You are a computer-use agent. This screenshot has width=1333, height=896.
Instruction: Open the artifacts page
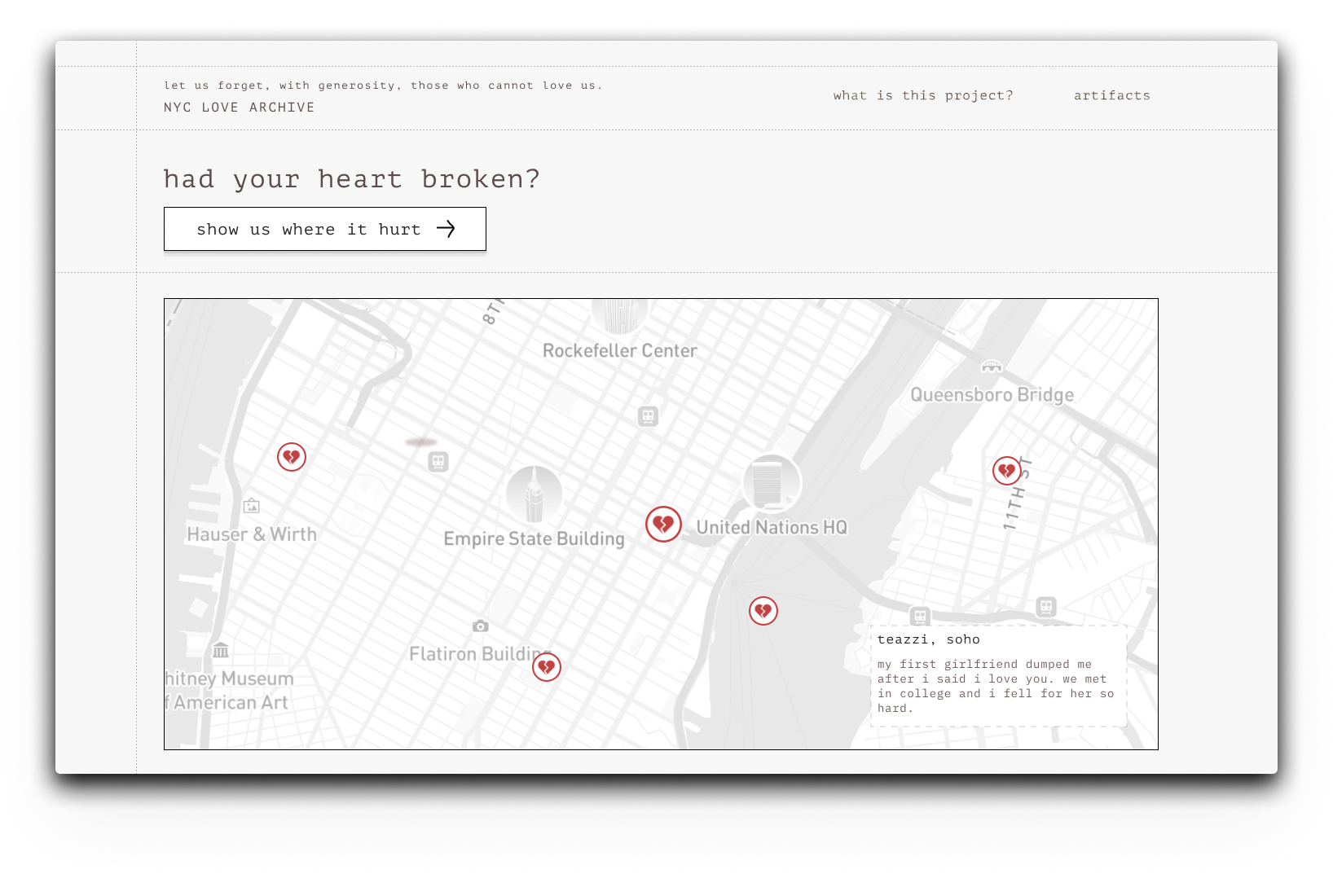click(1111, 95)
